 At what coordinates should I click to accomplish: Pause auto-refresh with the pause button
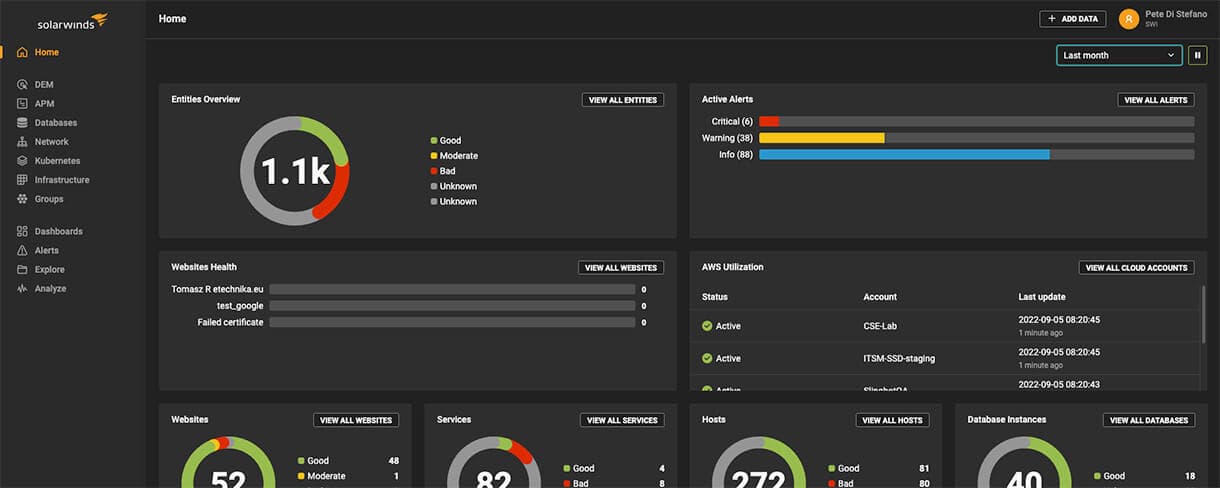(x=1198, y=55)
